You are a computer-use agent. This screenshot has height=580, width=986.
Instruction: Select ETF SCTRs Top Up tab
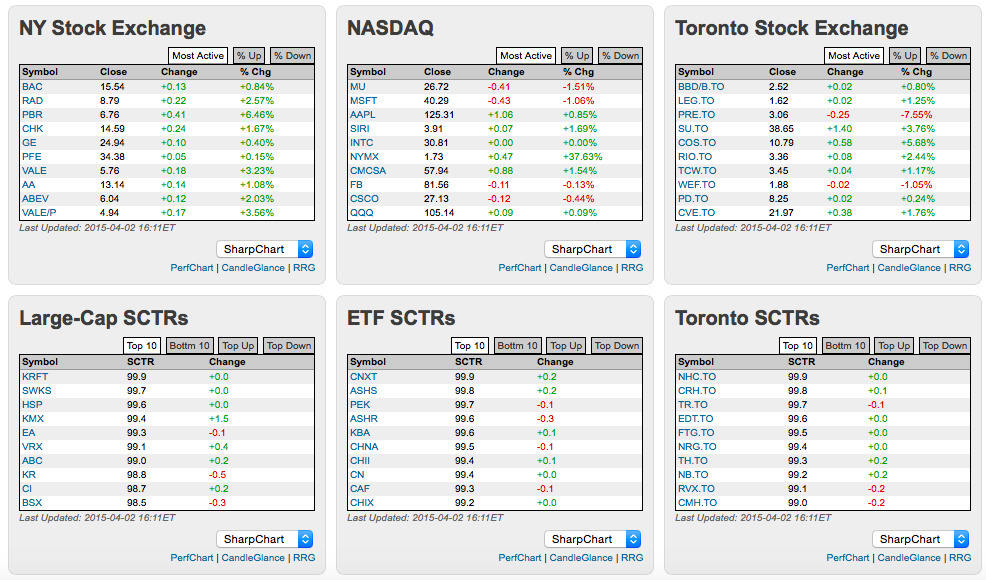(566, 346)
